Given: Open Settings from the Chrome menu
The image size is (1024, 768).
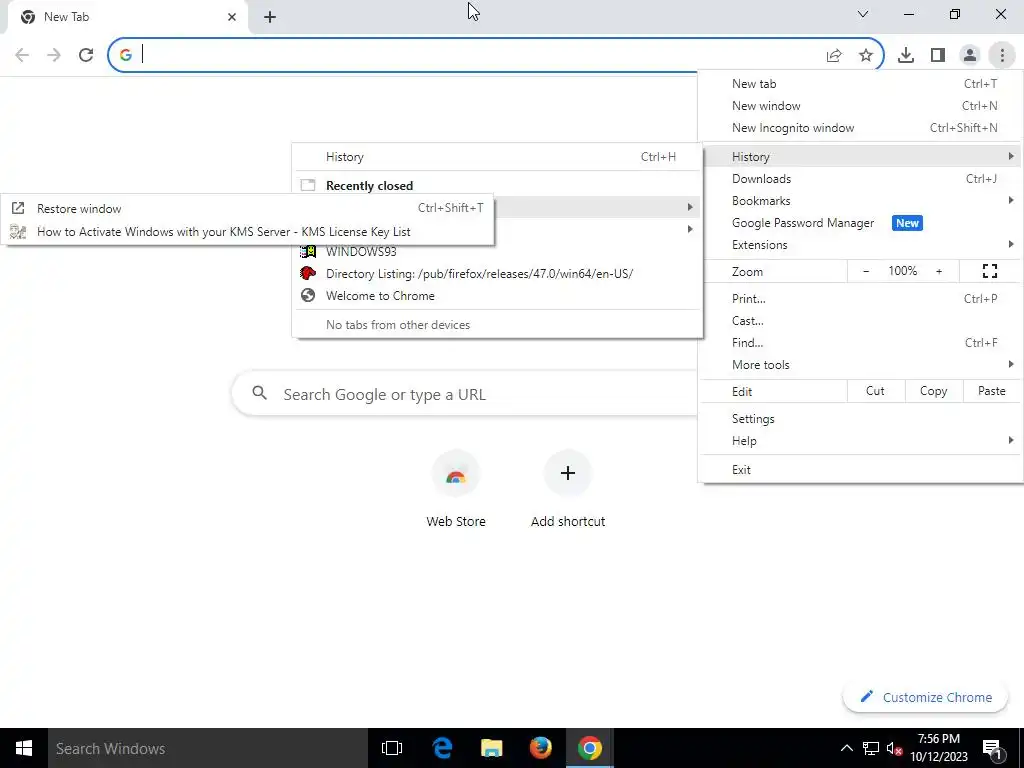Looking at the screenshot, I should tap(860, 419).
